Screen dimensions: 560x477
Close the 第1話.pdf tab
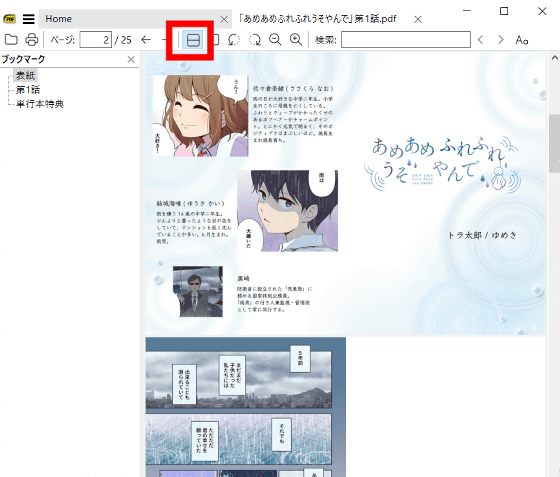coord(418,19)
